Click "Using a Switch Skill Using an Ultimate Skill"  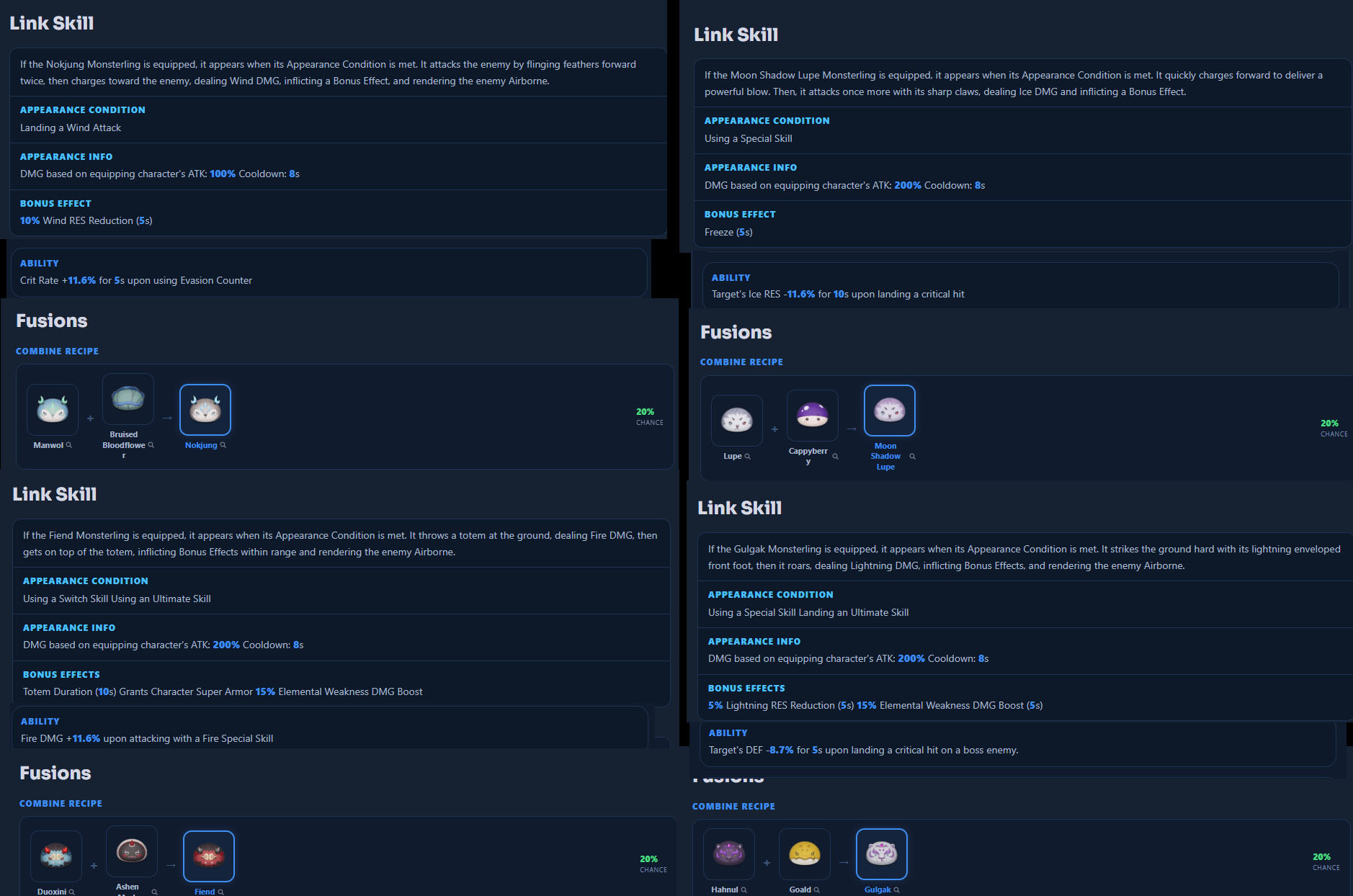click(x=117, y=599)
